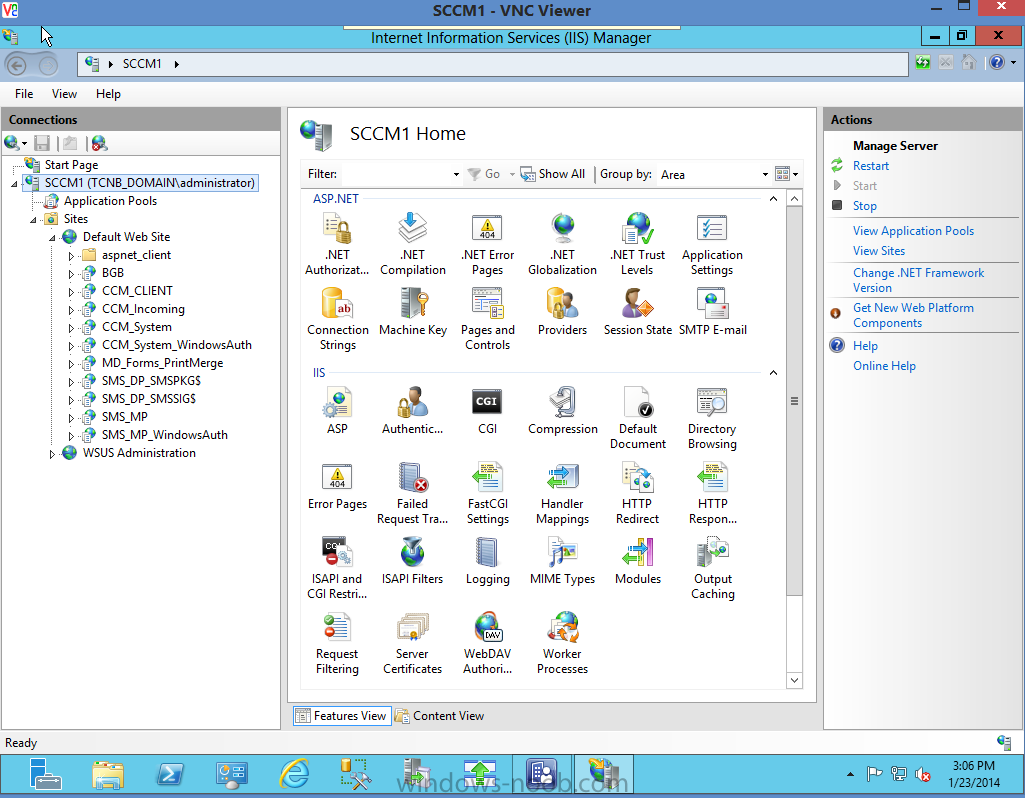Open .NET Globalization feature

[x=562, y=244]
